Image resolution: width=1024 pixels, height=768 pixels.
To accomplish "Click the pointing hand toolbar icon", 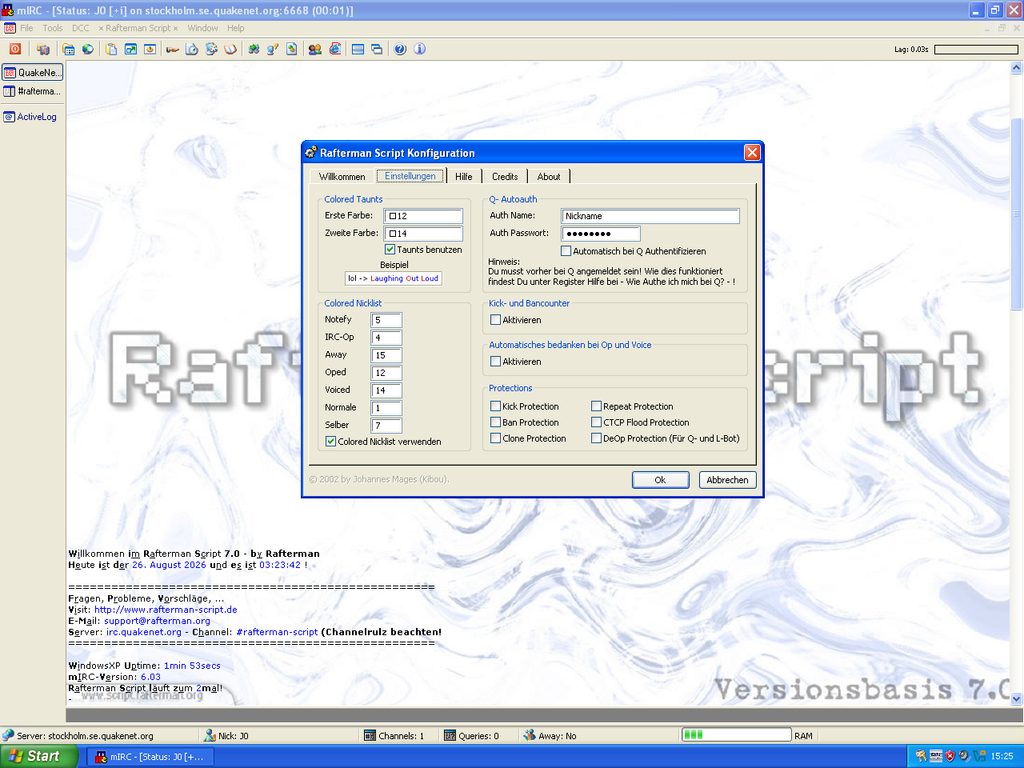I will [172, 49].
